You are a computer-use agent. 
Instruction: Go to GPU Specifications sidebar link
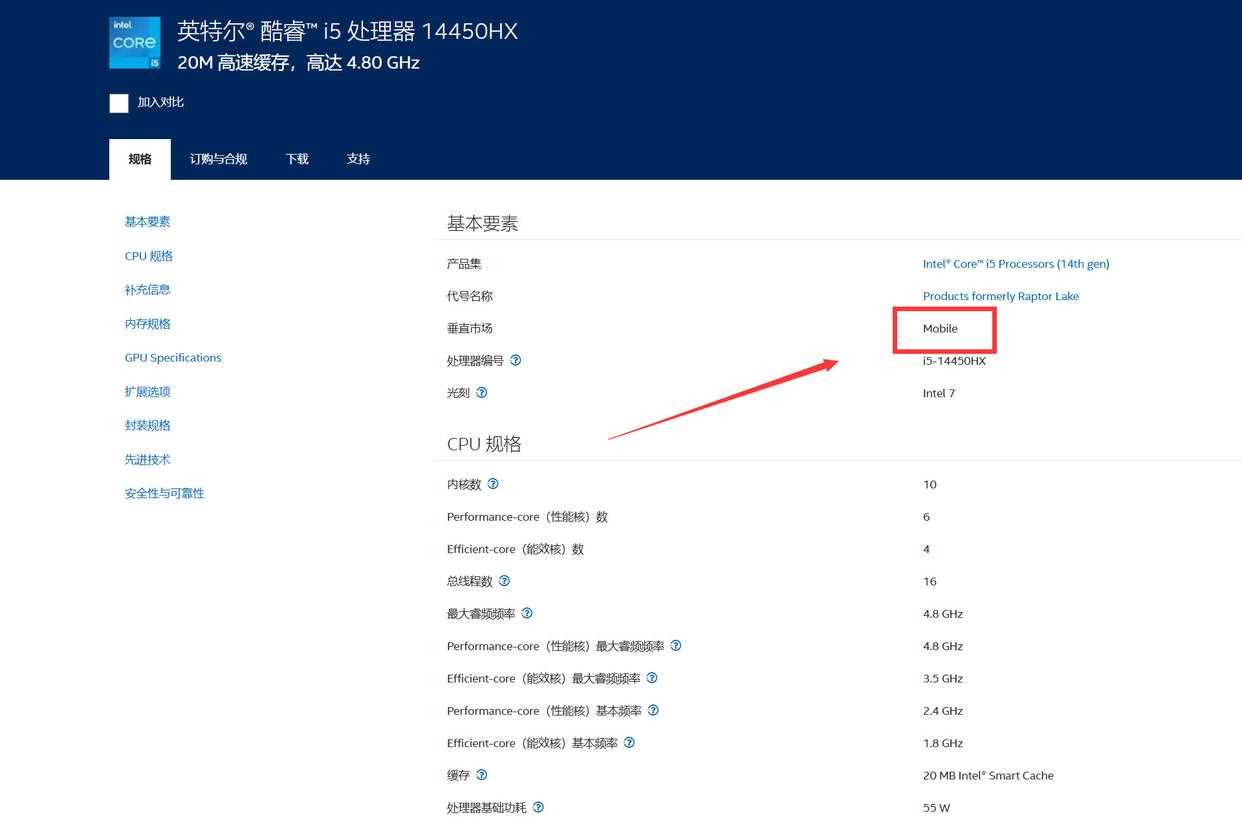[173, 358]
